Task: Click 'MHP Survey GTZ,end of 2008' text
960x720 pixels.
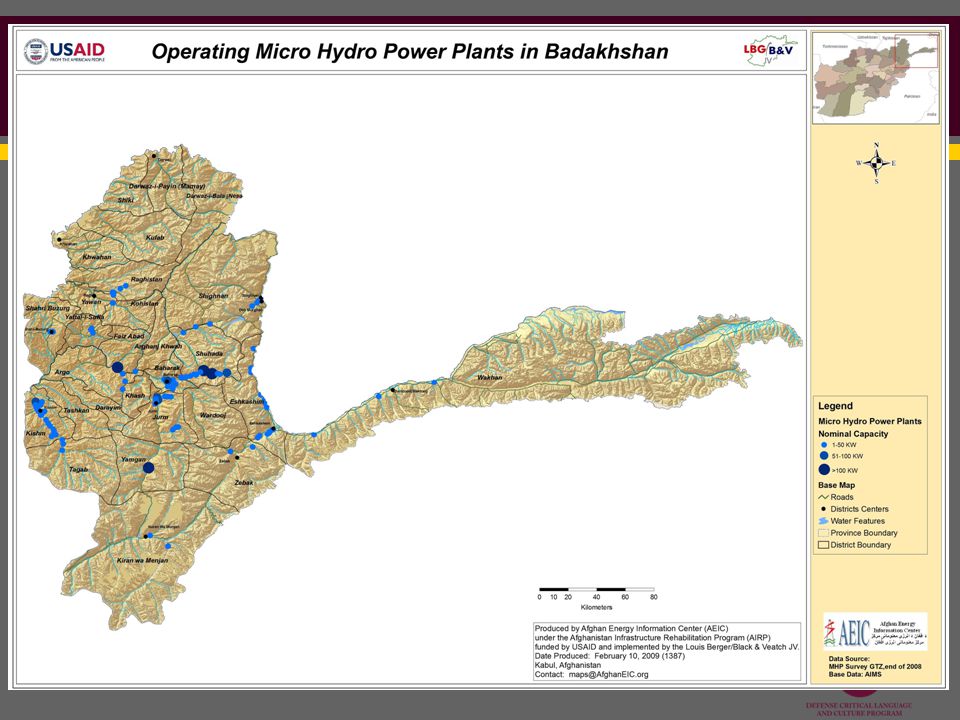Action: [875, 667]
